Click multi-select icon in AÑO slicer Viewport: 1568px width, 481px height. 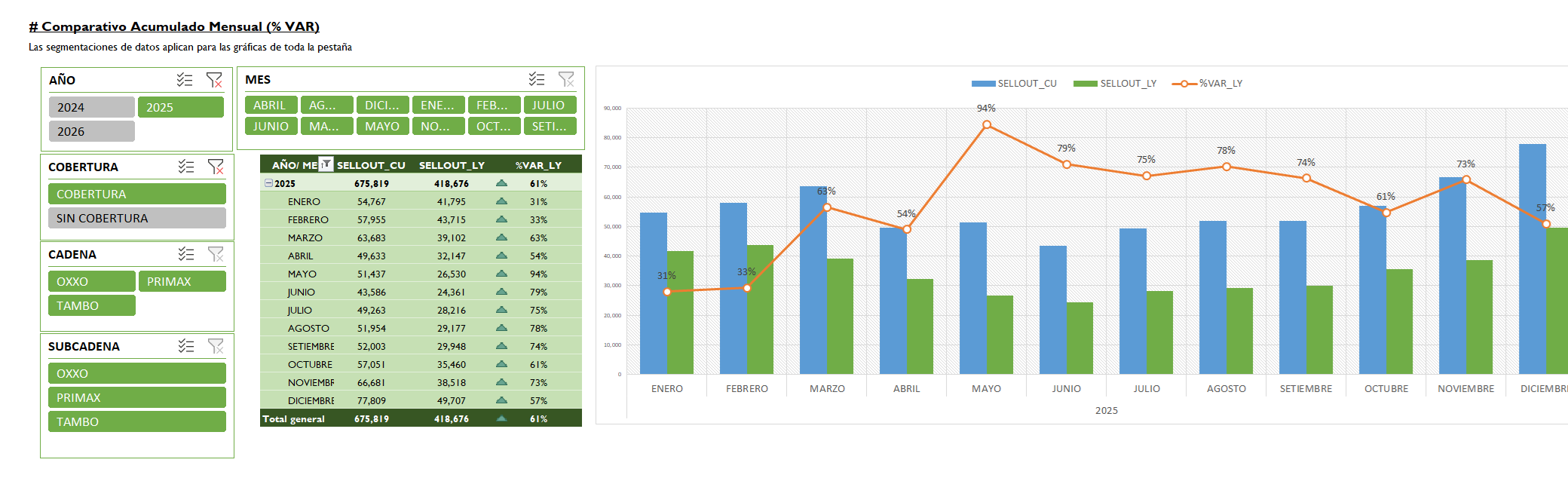[x=185, y=80]
